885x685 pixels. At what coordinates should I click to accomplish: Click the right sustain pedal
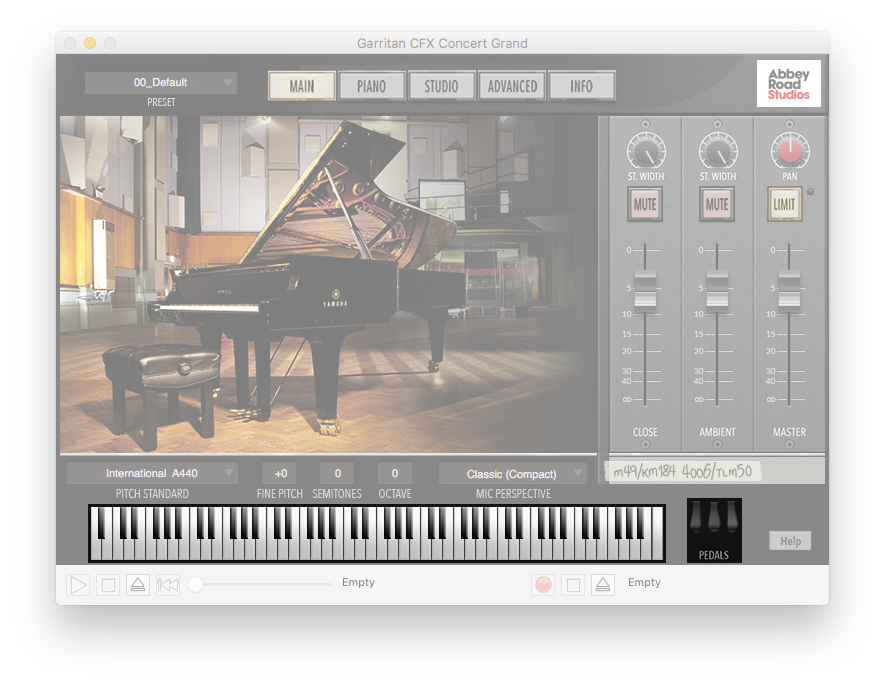click(x=732, y=518)
